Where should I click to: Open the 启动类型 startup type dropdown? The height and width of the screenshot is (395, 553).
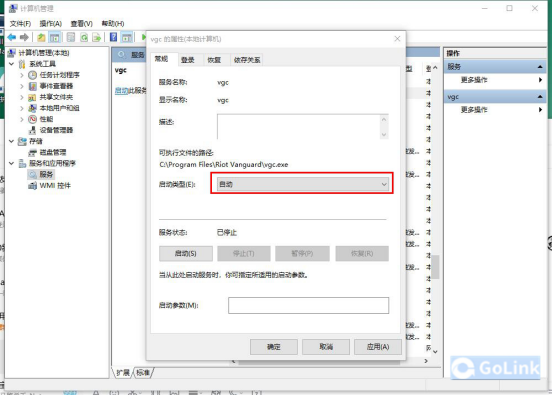[302, 184]
